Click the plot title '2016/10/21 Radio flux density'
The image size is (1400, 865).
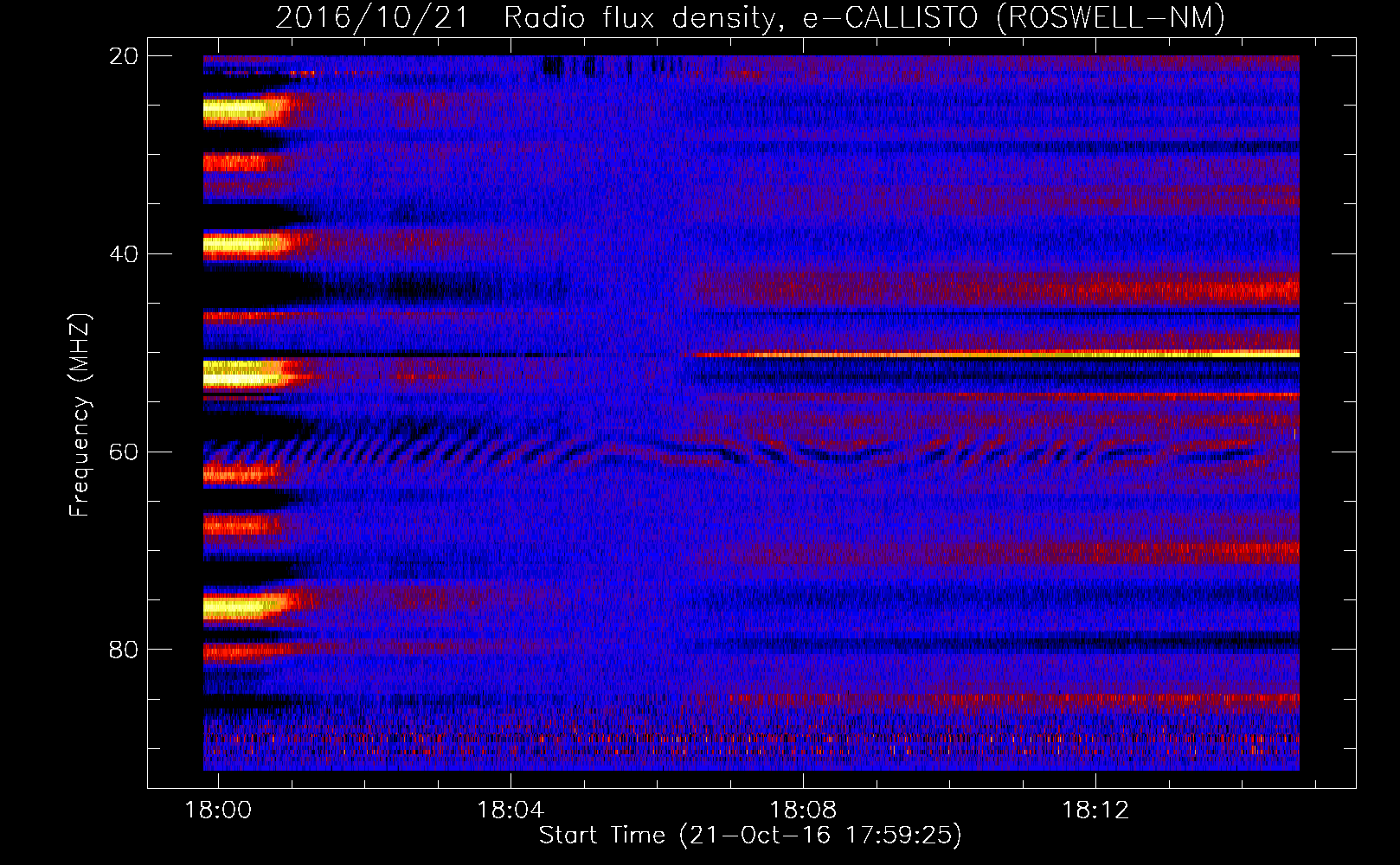[x=529, y=18]
